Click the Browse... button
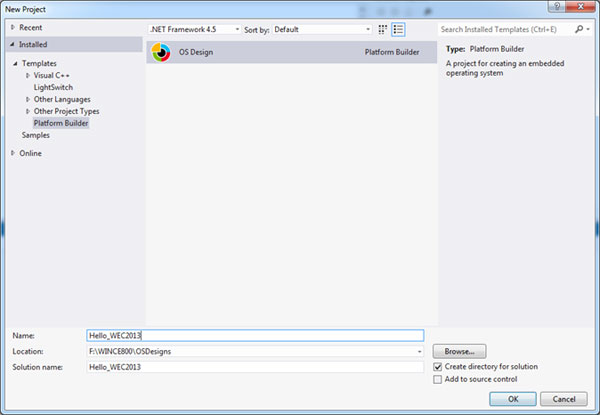 (x=460, y=351)
